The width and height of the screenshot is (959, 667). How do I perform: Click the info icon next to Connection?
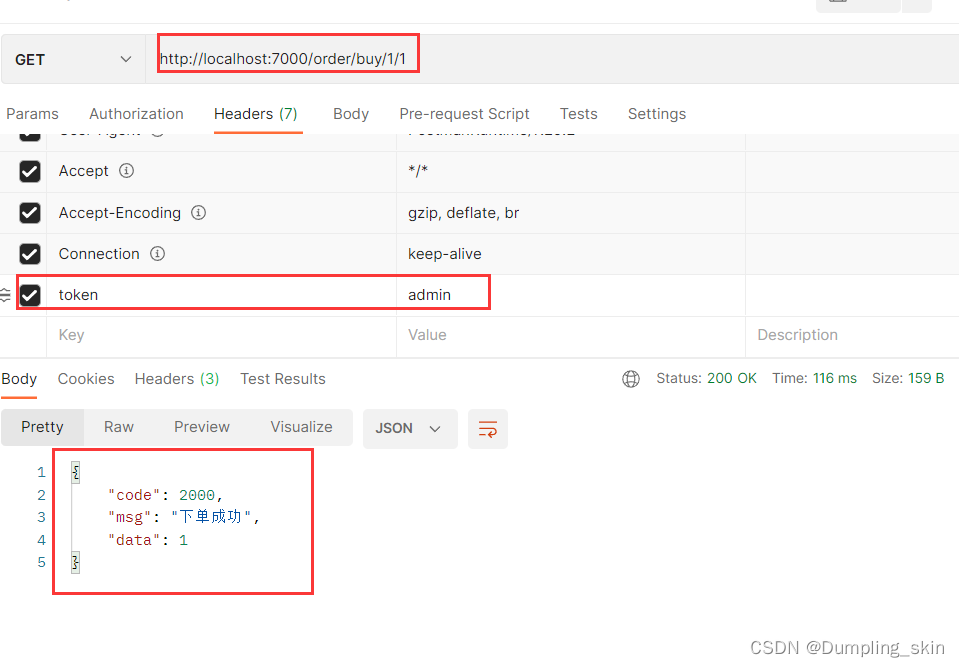tap(157, 253)
